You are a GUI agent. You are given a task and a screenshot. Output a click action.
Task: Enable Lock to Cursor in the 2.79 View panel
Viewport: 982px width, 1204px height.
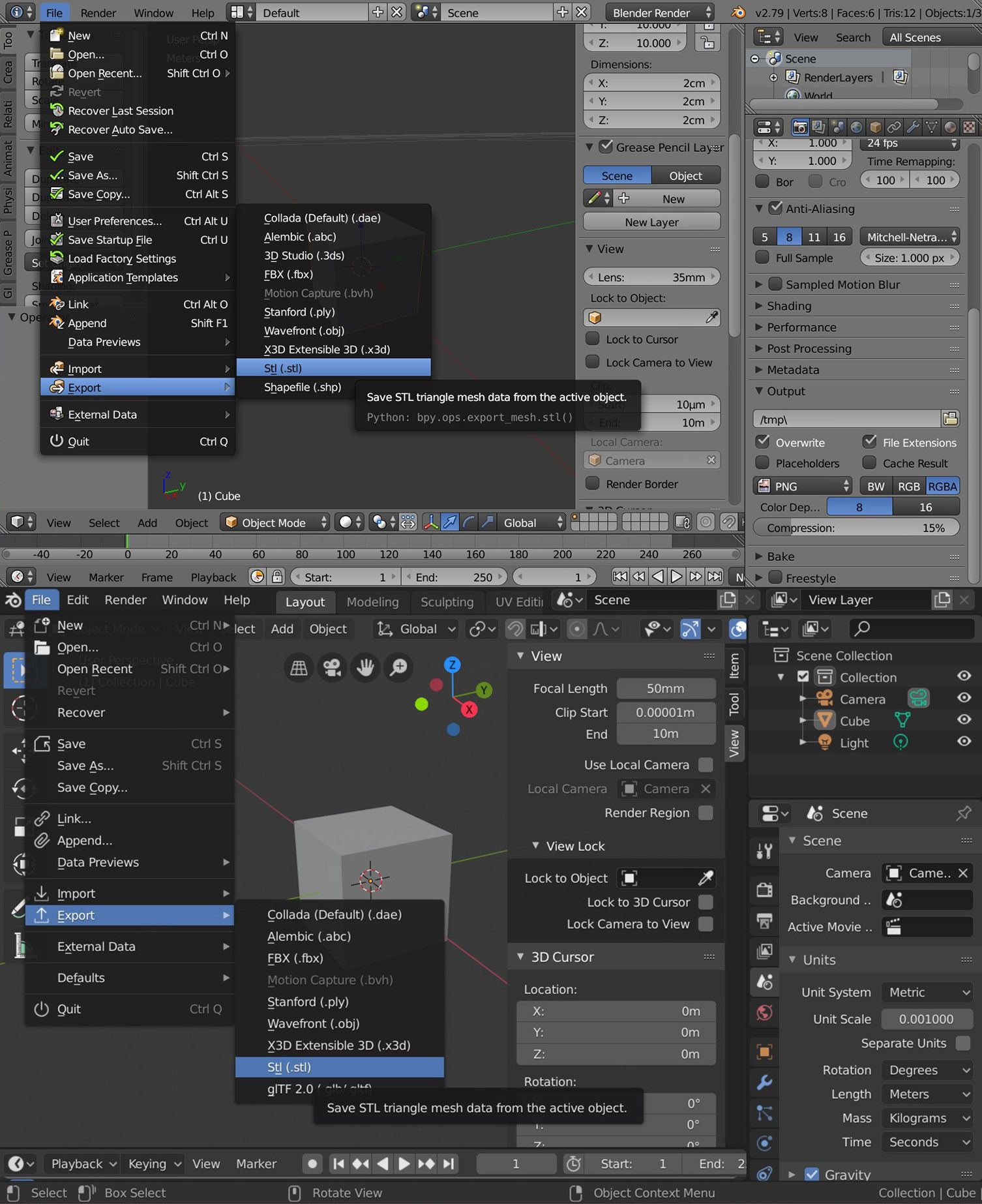[x=593, y=339]
